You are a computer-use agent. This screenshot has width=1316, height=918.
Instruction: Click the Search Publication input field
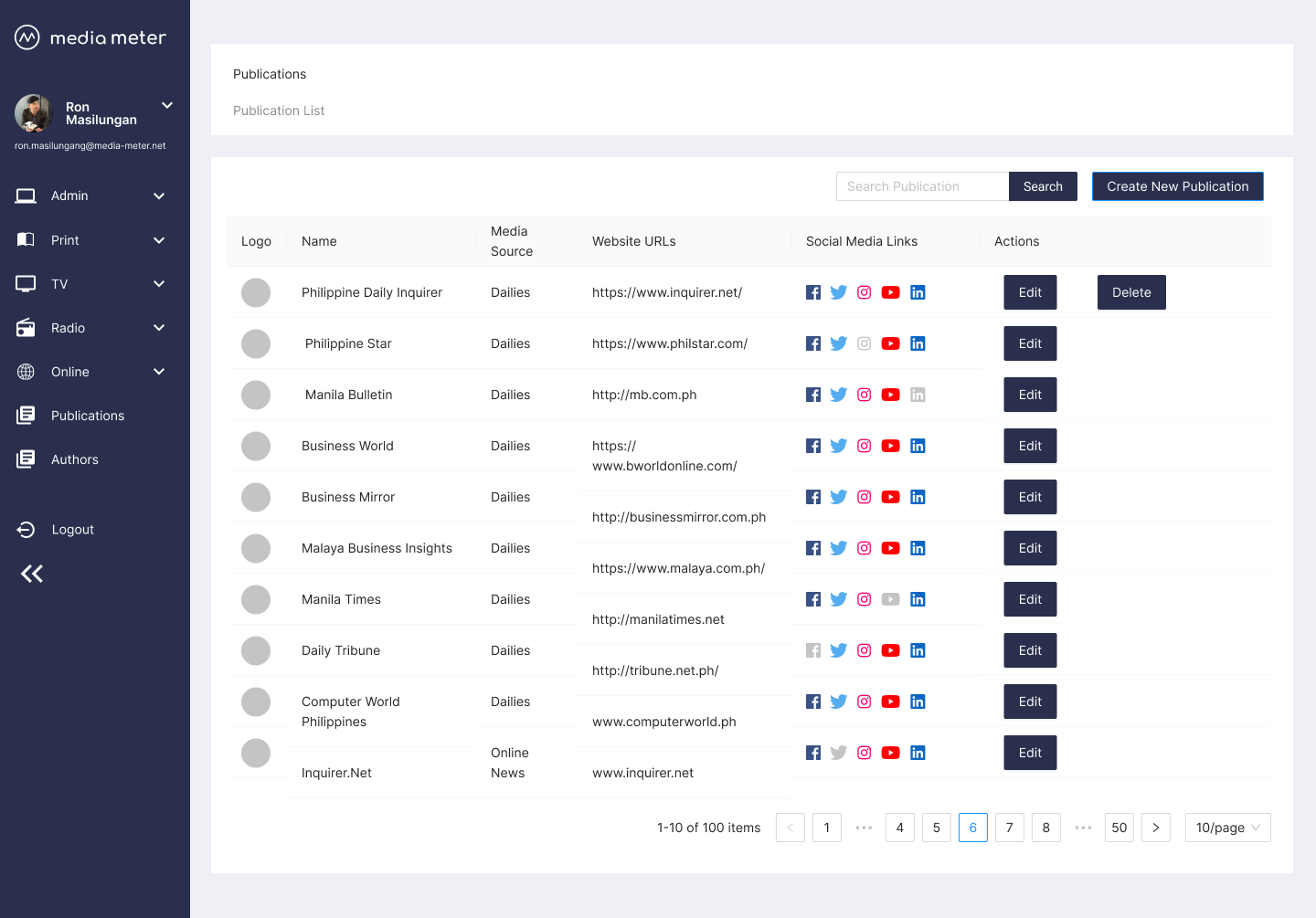[921, 186]
